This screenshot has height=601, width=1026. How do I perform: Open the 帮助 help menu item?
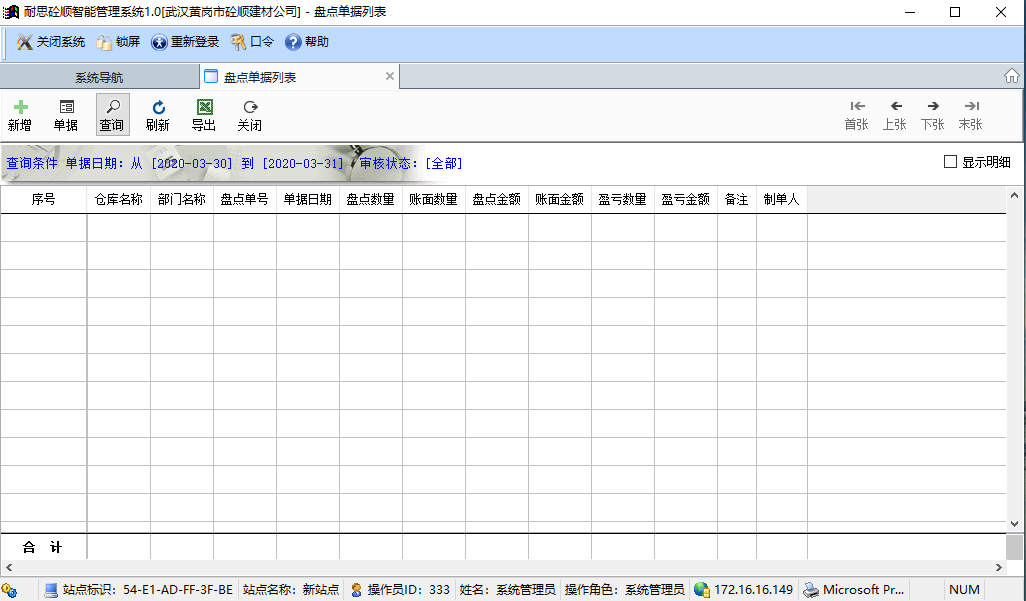(x=307, y=42)
